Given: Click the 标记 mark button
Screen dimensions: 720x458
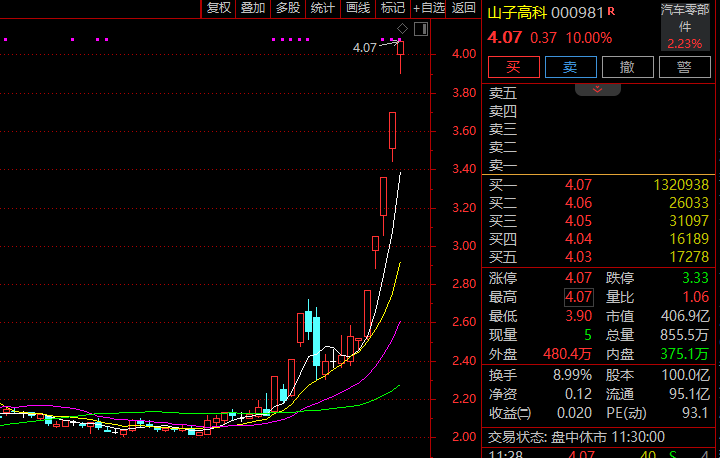Looking at the screenshot, I should coord(393,8).
